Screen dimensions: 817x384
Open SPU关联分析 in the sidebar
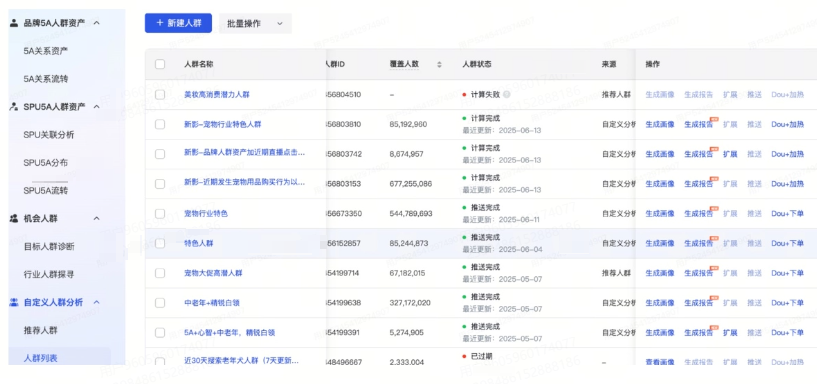(49, 134)
